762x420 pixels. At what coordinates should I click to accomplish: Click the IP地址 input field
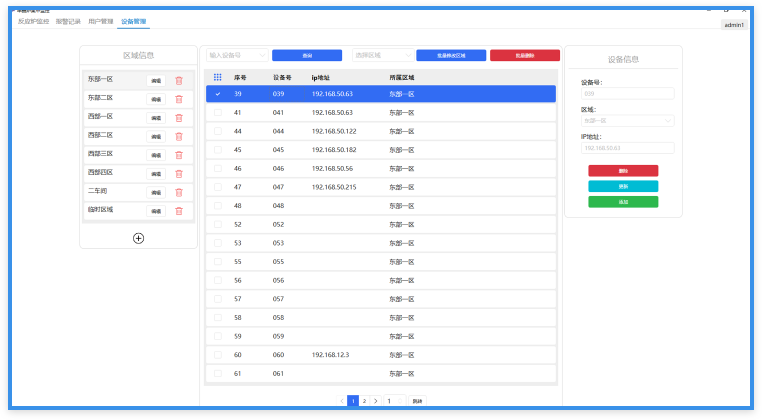pyautogui.click(x=627, y=148)
